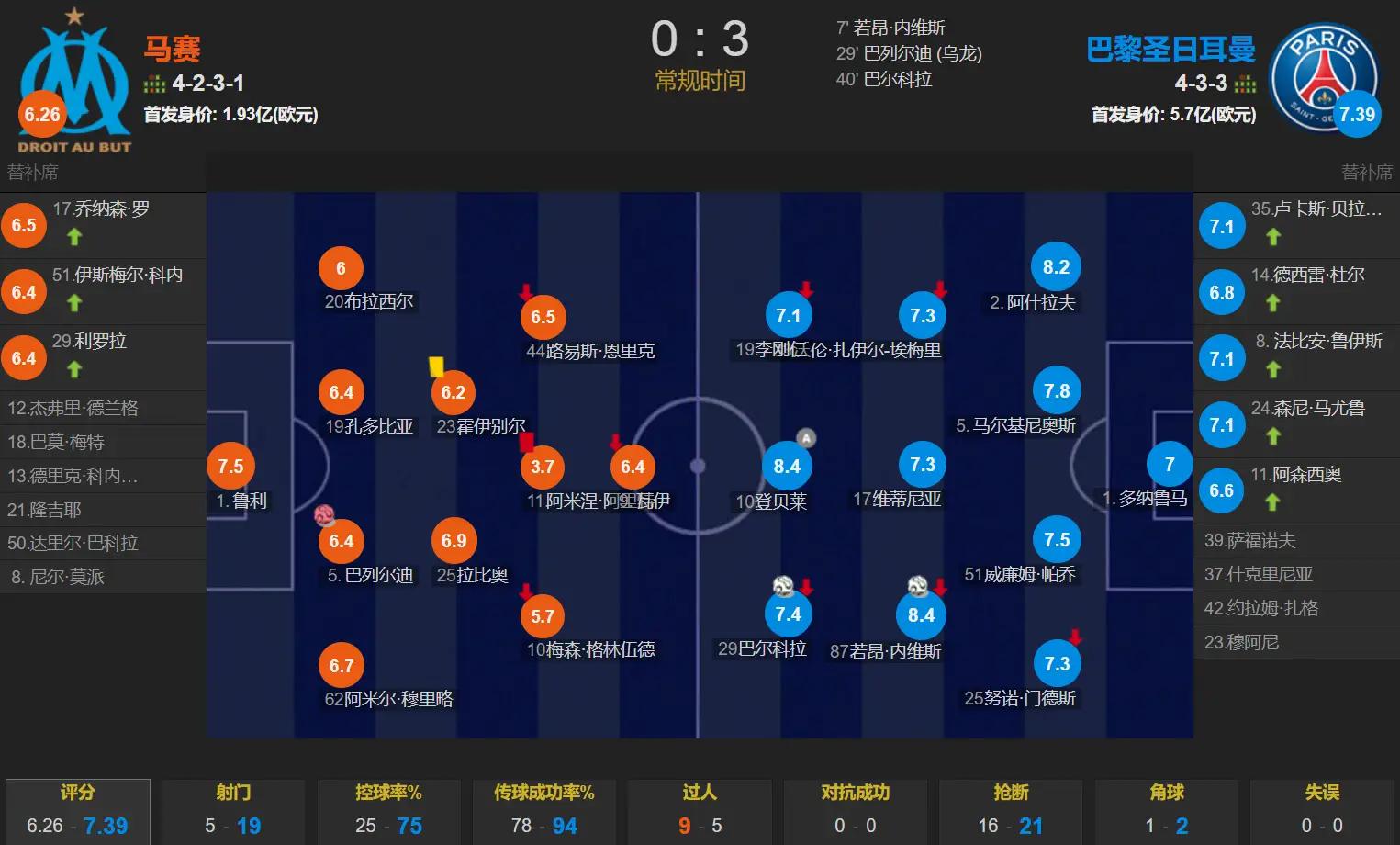Viewport: 1400px width, 845px height.
Task: Click the 巴黎圣日耳曼 team name link
Action: 1170,50
